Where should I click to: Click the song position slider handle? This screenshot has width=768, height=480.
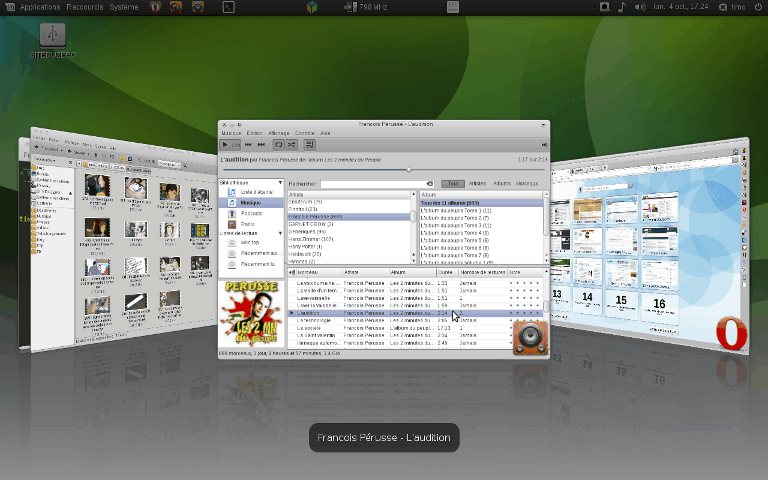409,170
